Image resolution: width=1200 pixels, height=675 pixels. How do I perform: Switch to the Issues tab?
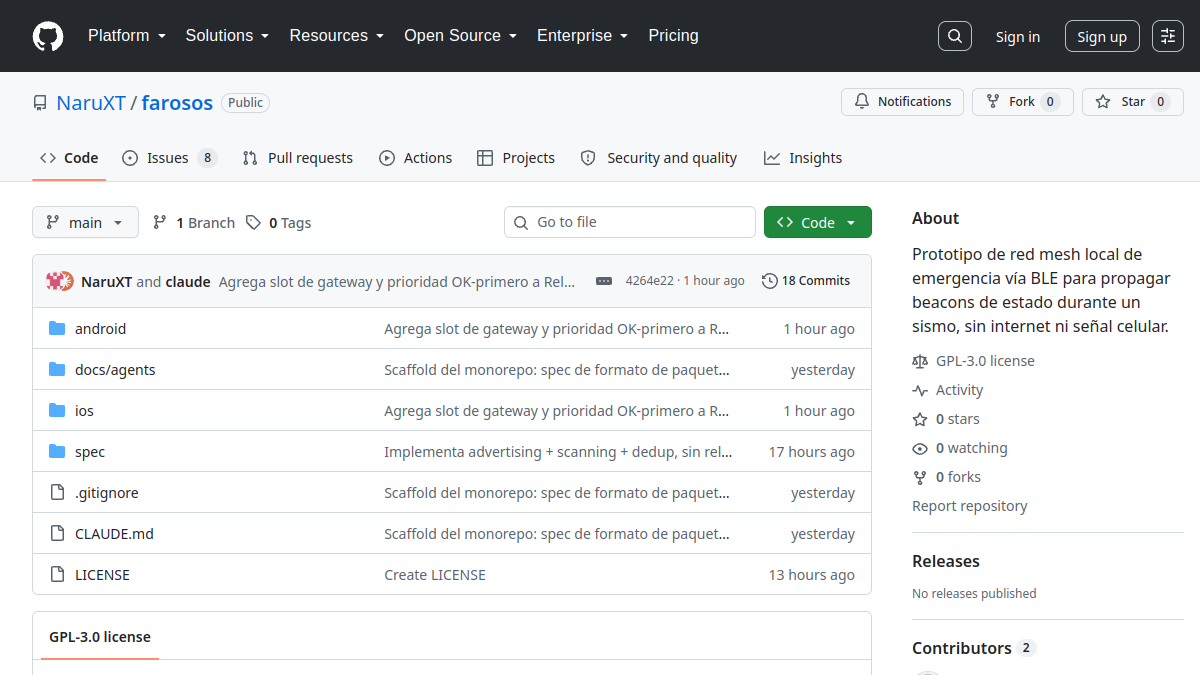click(169, 158)
